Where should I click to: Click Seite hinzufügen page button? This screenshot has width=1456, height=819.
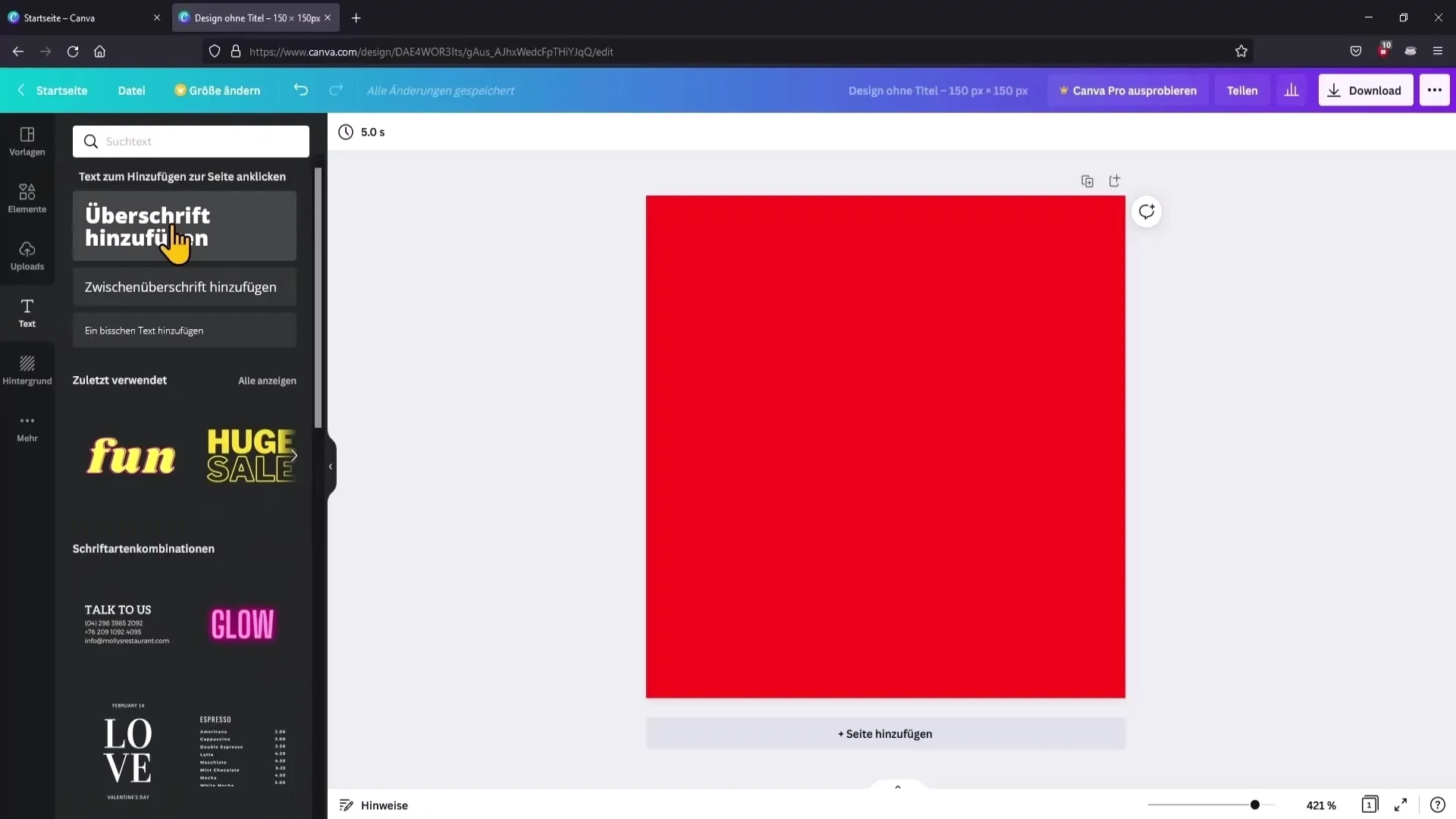pos(885,734)
